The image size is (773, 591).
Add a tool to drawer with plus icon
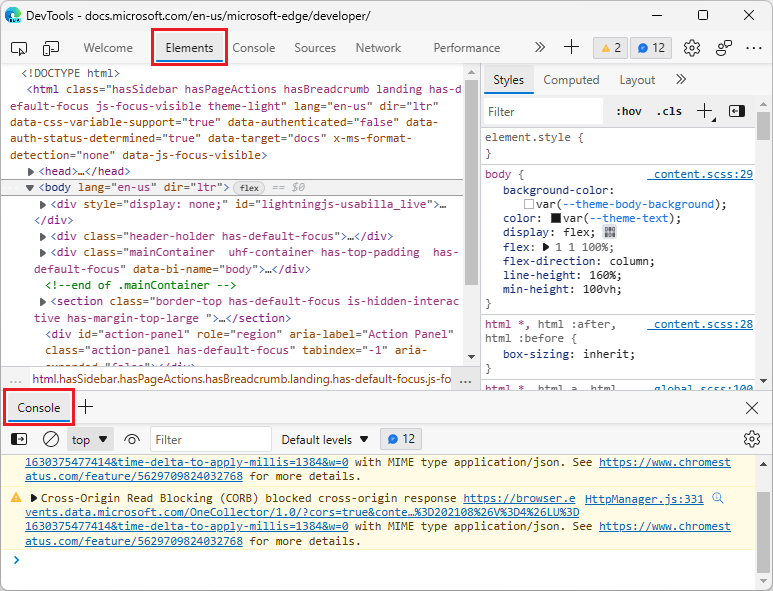tap(86, 407)
